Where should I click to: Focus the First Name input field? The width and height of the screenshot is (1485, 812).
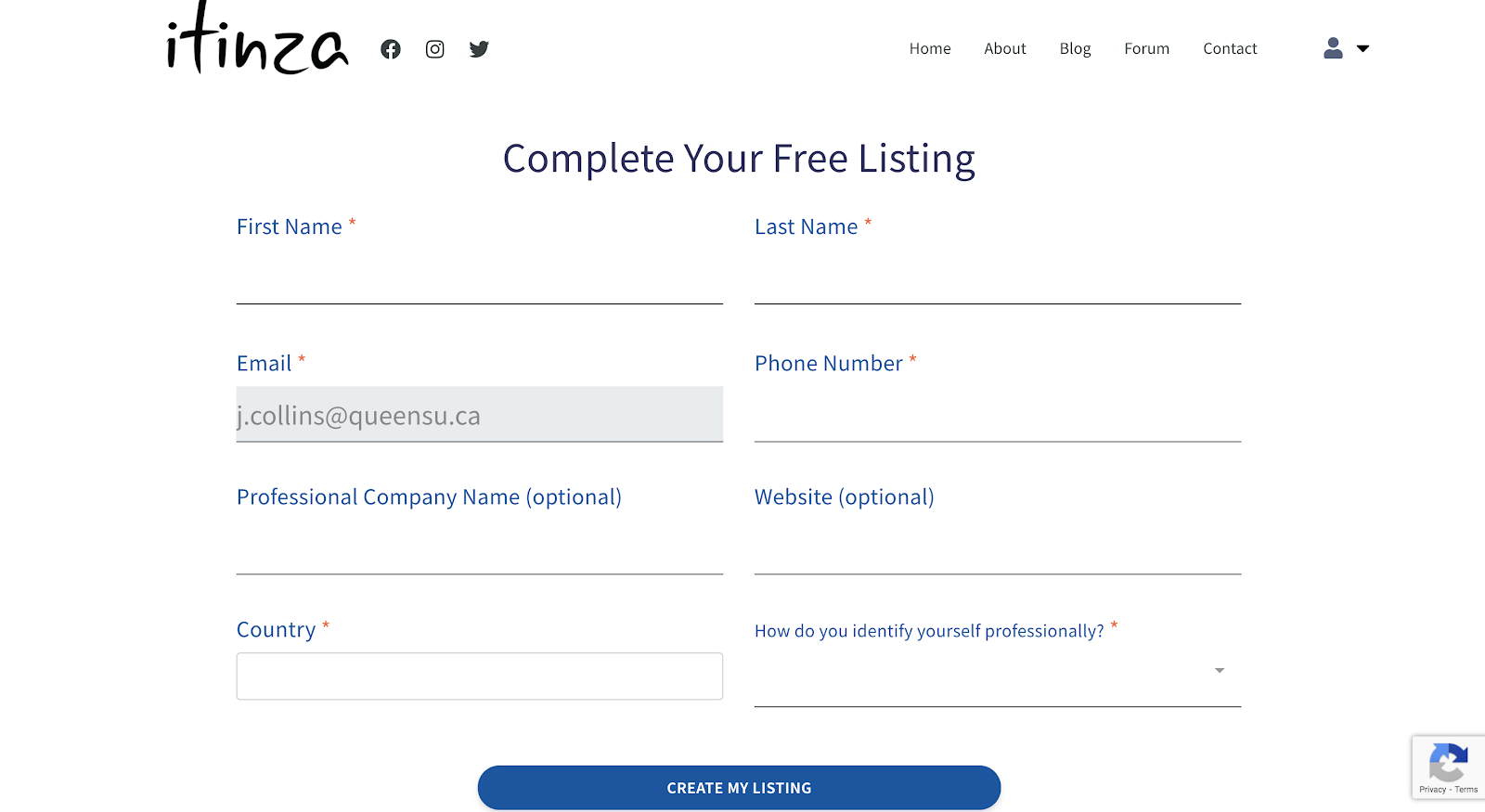479,280
